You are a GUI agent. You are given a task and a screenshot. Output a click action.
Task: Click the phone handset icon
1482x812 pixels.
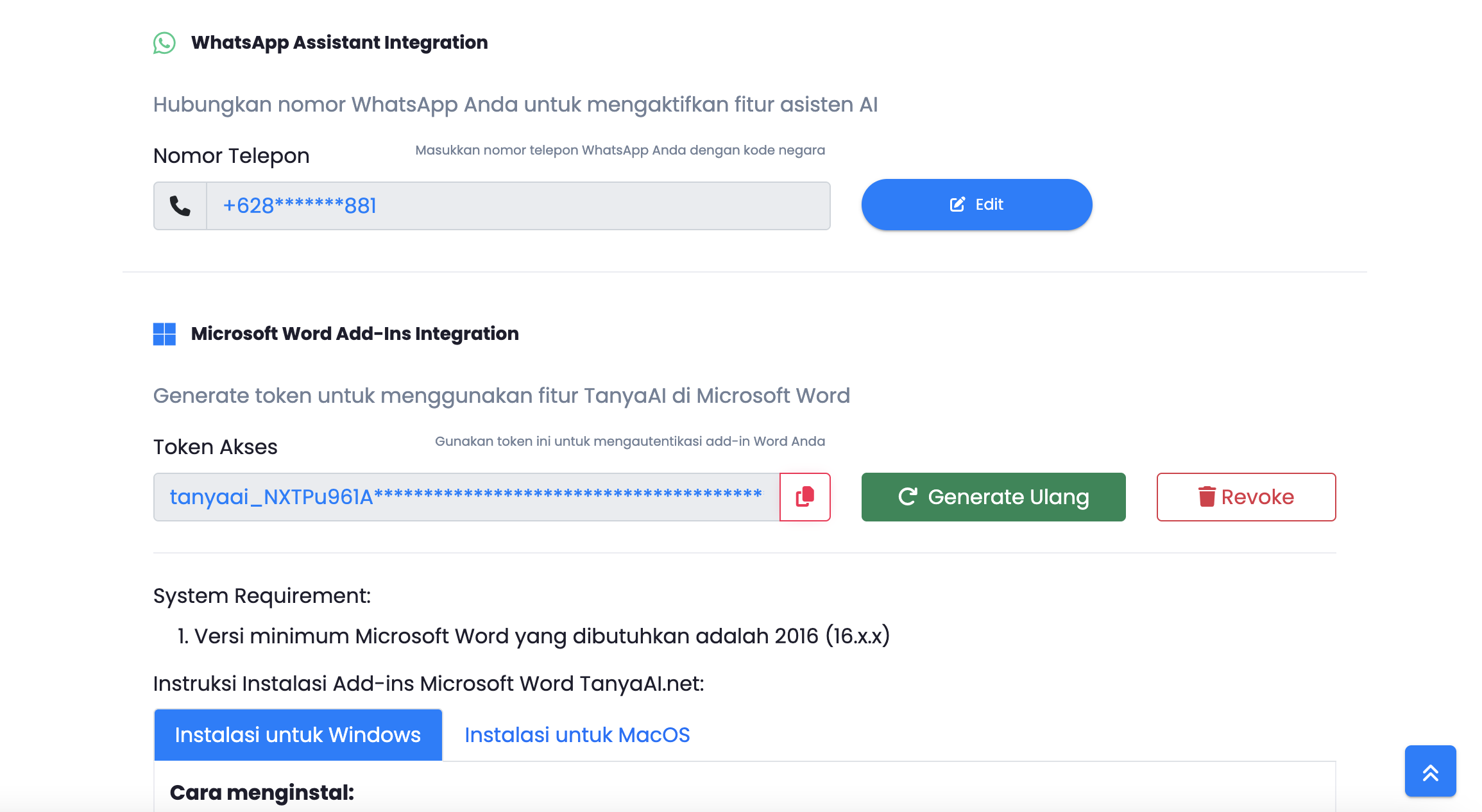tap(180, 206)
